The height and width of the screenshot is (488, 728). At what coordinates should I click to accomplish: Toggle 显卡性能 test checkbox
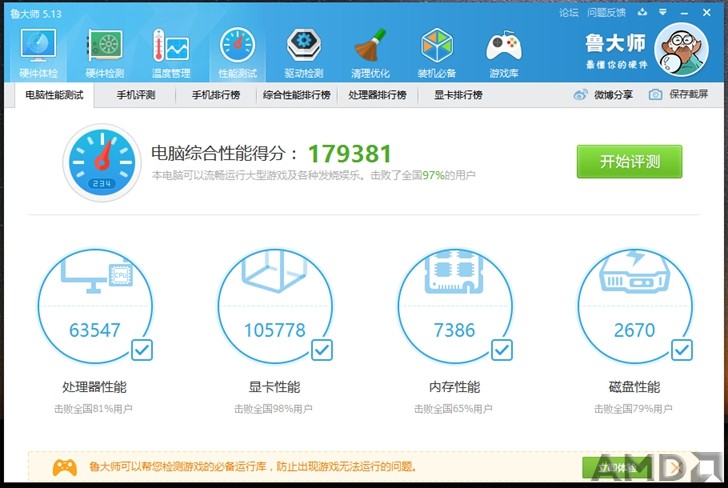tap(322, 350)
